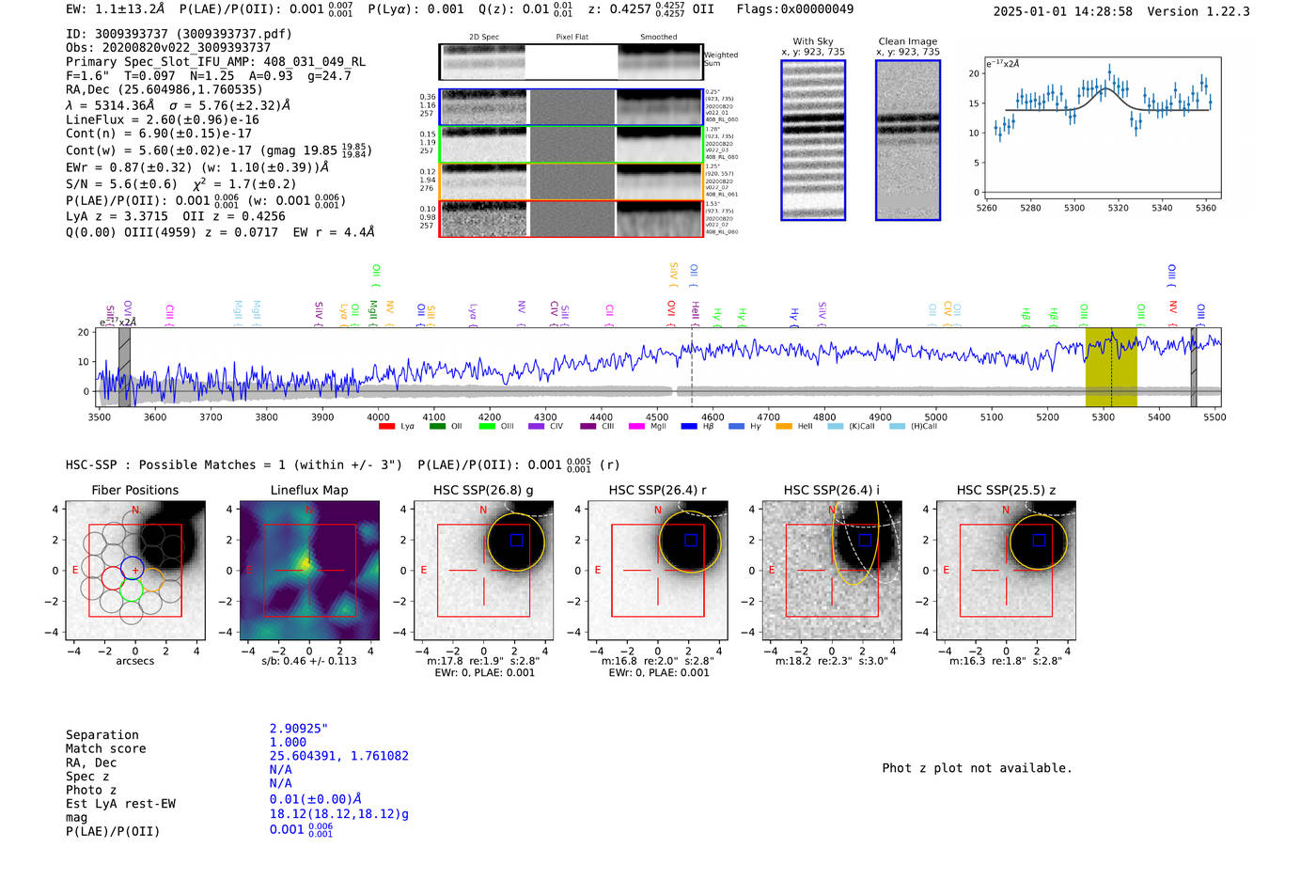Click the blue Hβ legend swatch
The width and height of the screenshot is (1316, 896).
690,427
